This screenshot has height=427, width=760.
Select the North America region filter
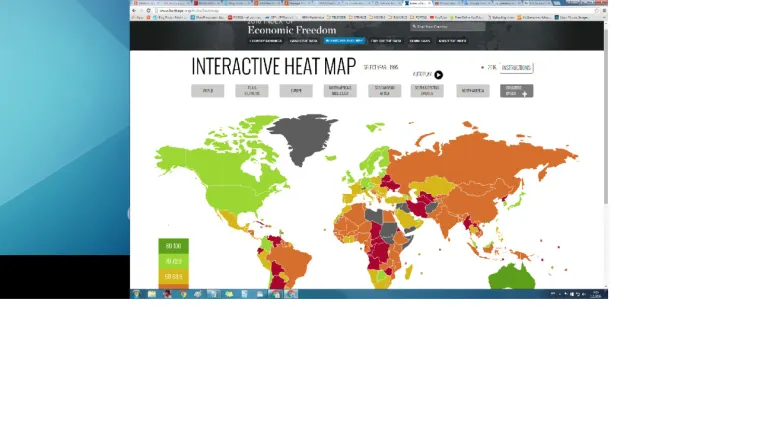click(472, 91)
